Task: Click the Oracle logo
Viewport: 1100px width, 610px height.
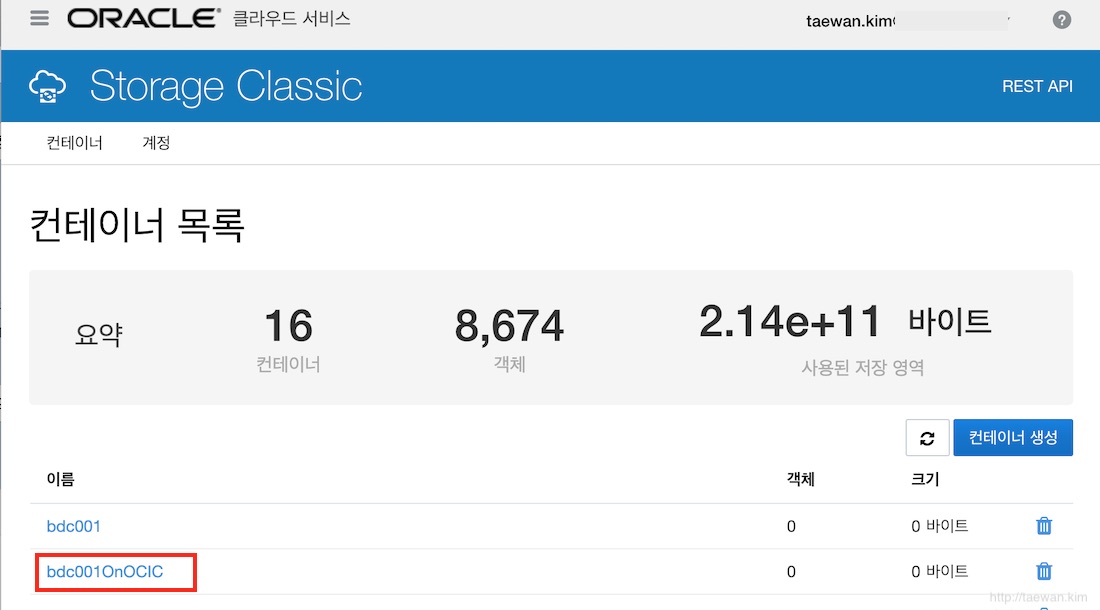Action: click(144, 18)
